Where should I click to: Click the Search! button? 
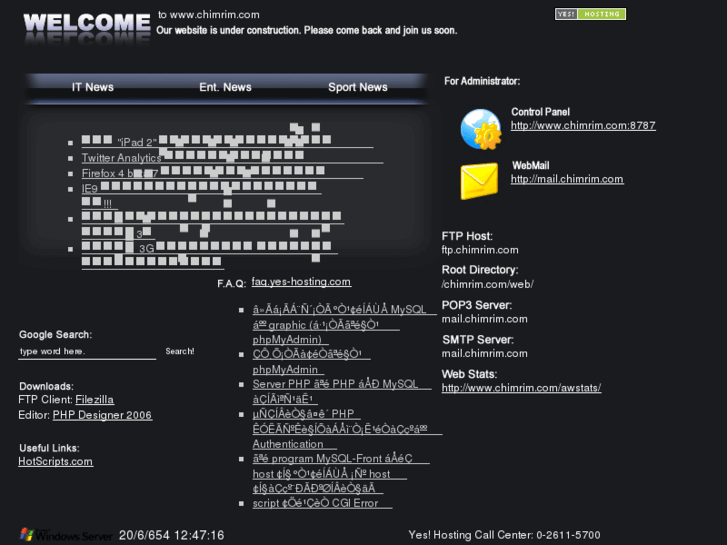tap(180, 352)
